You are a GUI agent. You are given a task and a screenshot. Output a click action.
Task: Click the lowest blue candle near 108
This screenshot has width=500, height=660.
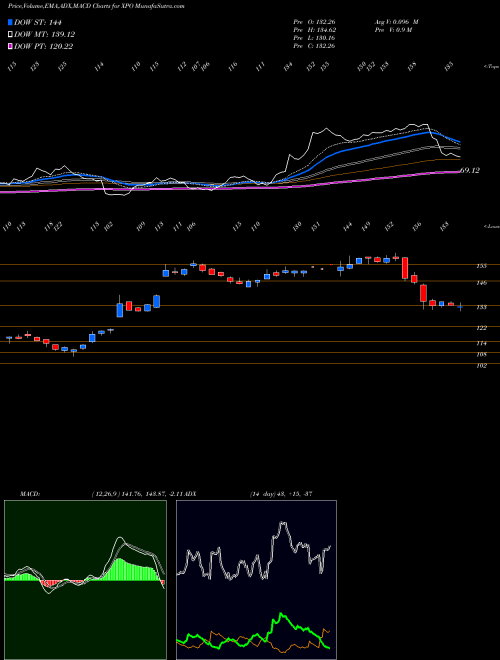coord(74,351)
